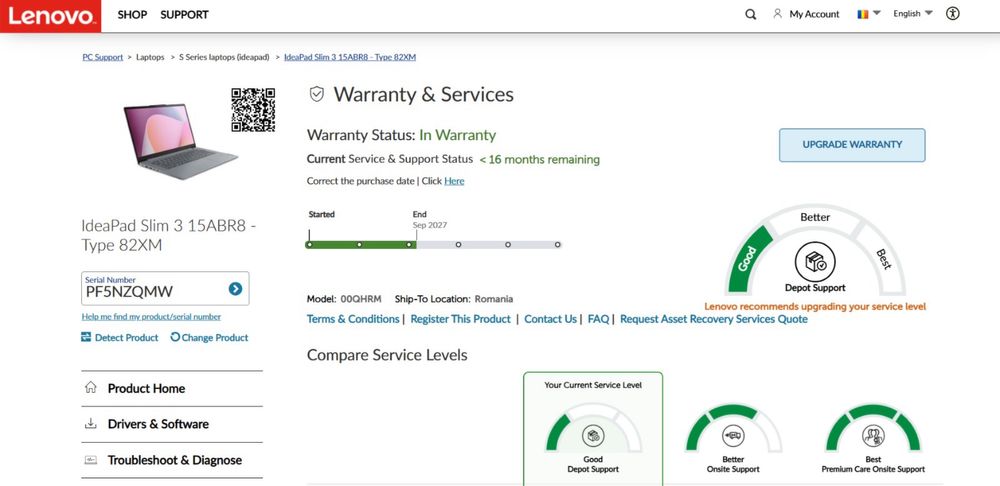Click the warranty timeline Started marker

[x=310, y=244]
